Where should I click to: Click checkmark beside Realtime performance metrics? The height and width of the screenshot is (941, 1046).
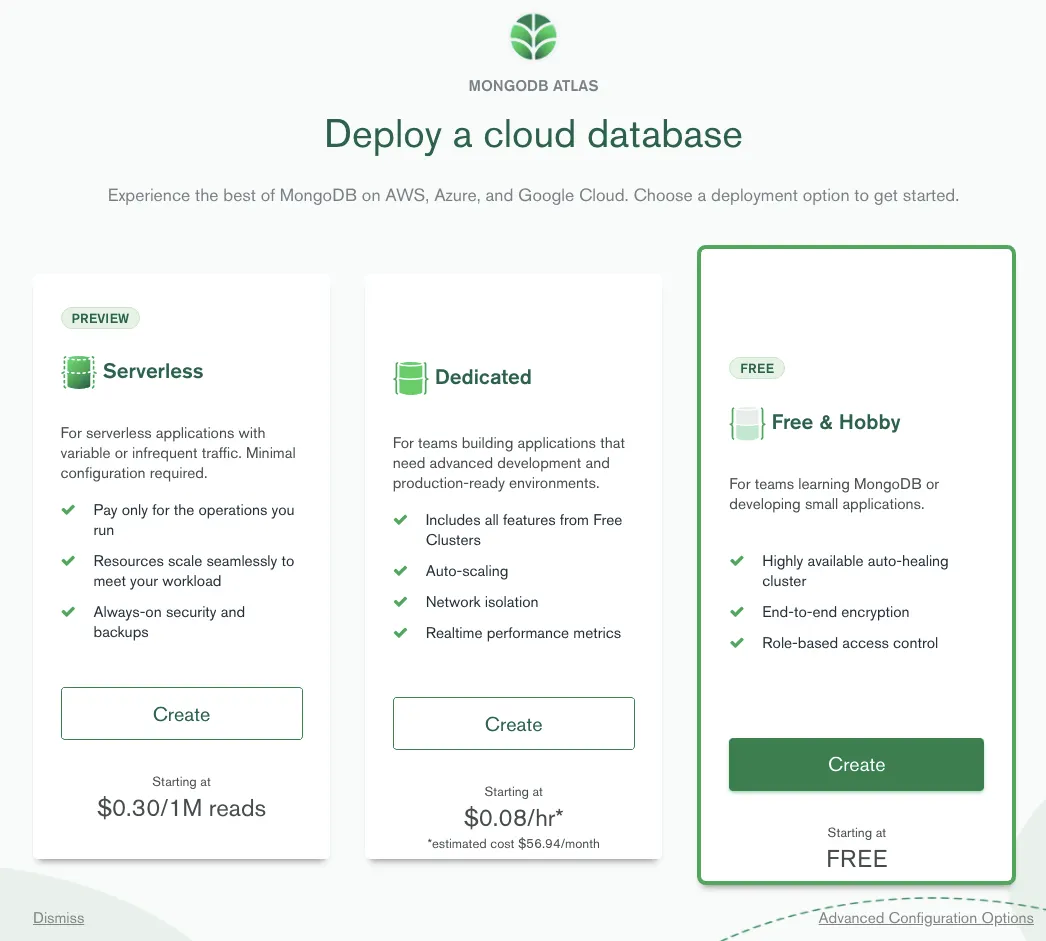pos(400,633)
